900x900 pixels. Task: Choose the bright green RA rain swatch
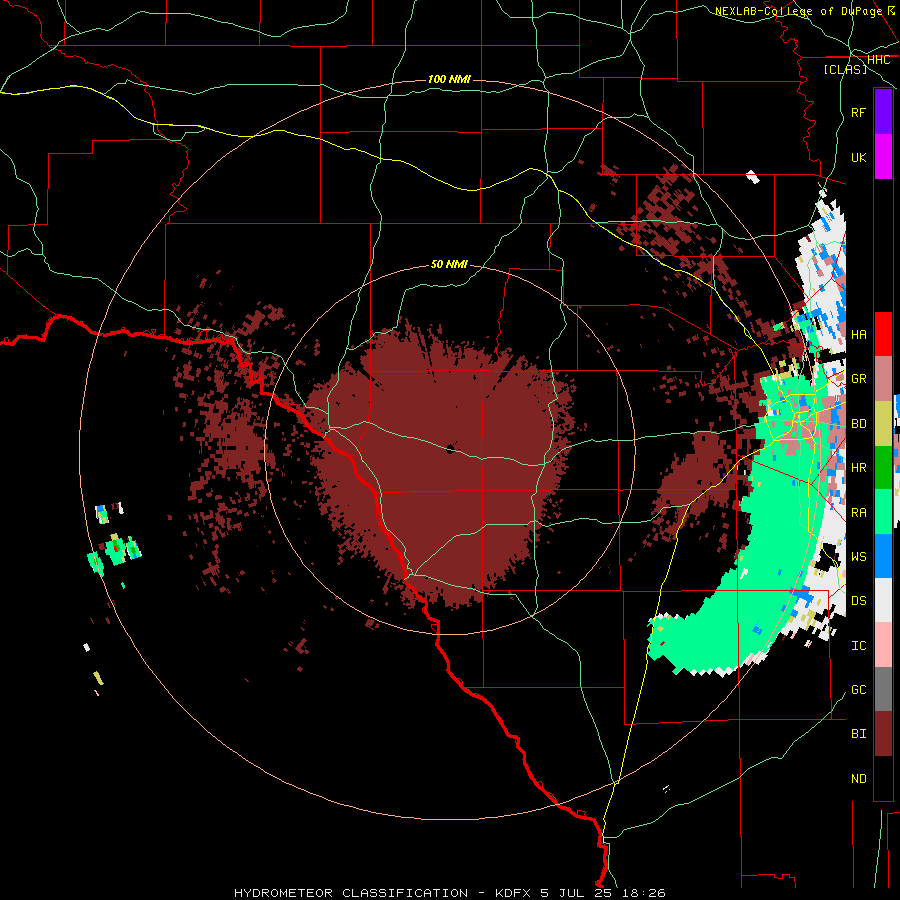point(883,512)
